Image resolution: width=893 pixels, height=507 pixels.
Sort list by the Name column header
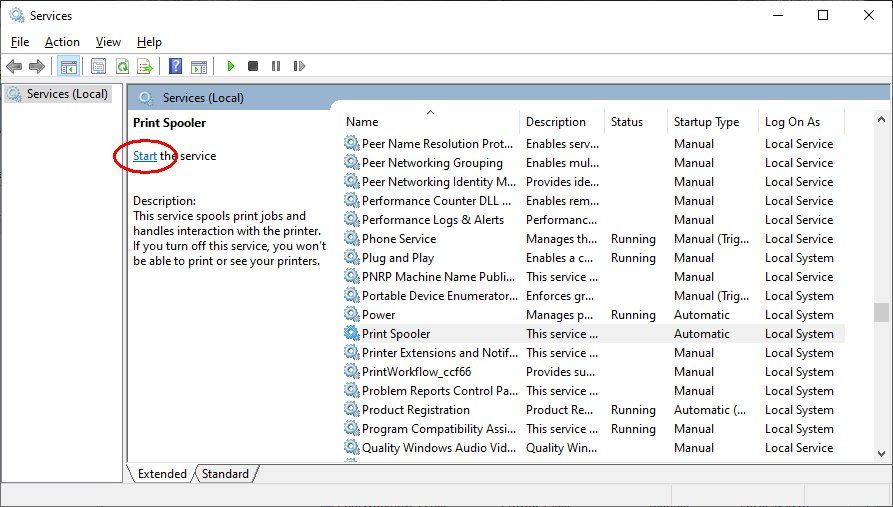[x=430, y=122]
